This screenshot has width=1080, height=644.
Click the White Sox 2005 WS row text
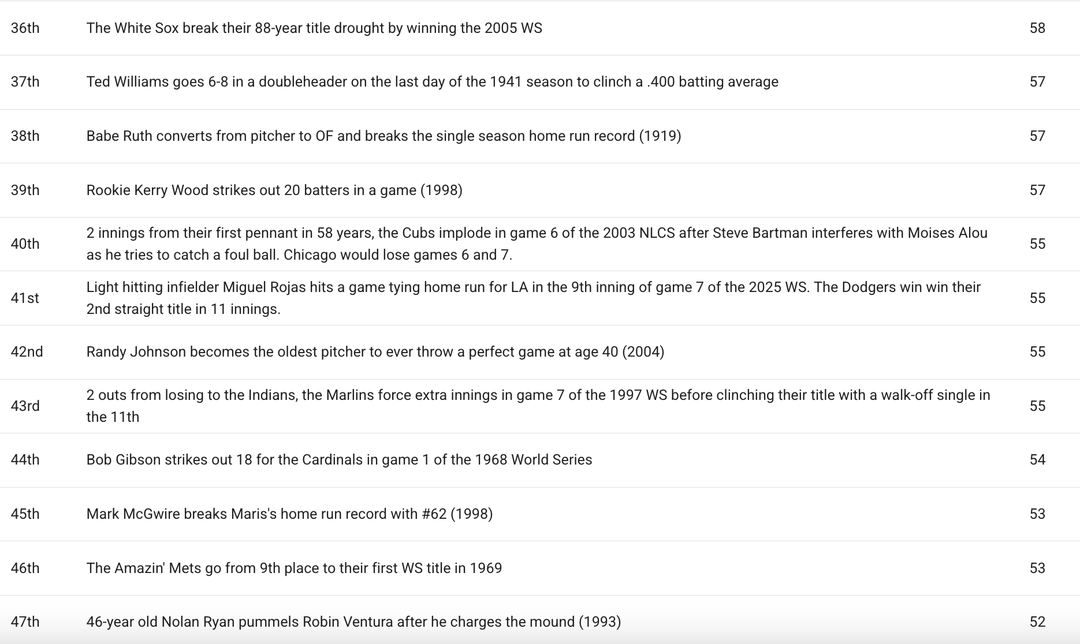(314, 28)
